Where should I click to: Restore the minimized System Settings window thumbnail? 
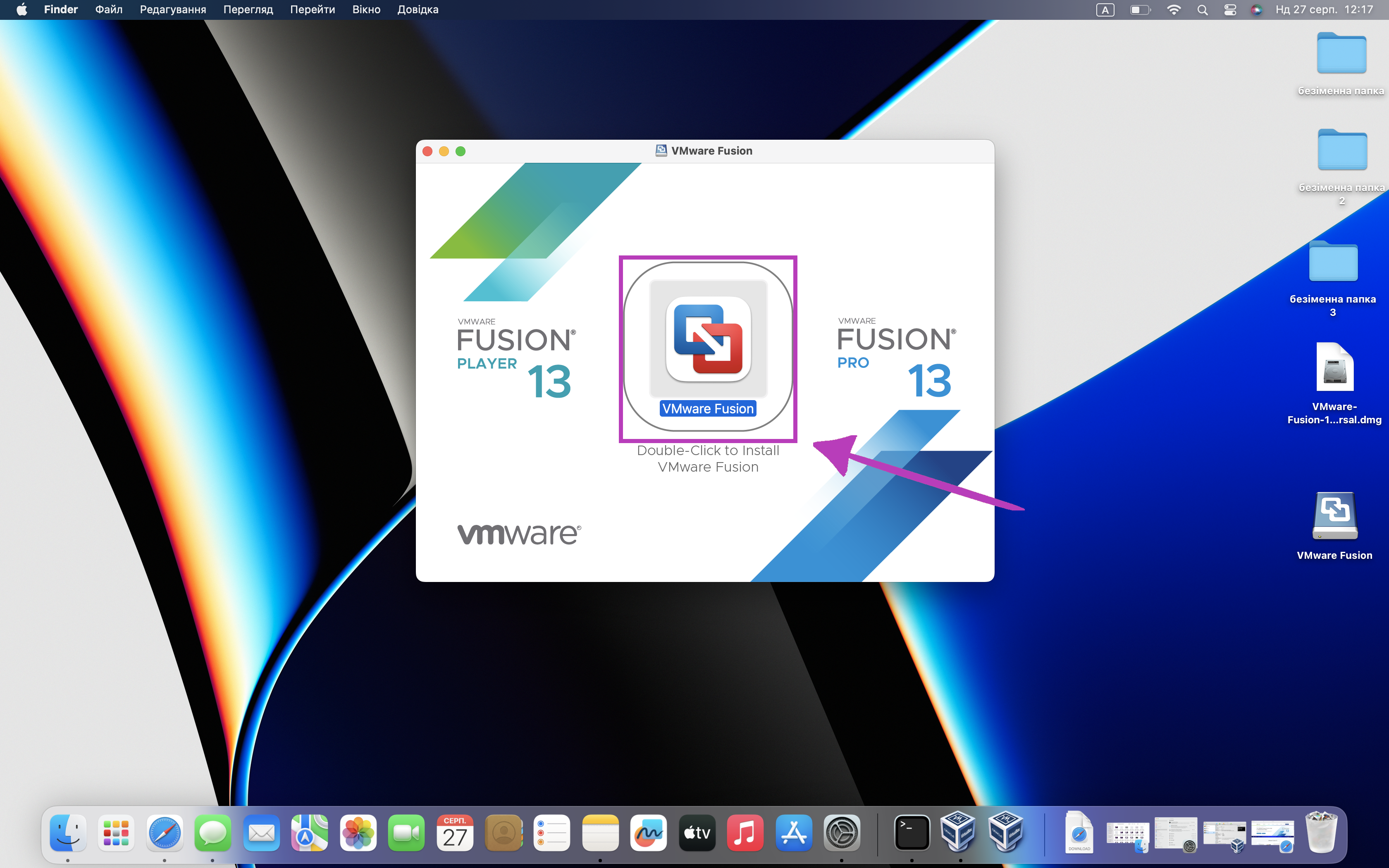pos(1176,835)
